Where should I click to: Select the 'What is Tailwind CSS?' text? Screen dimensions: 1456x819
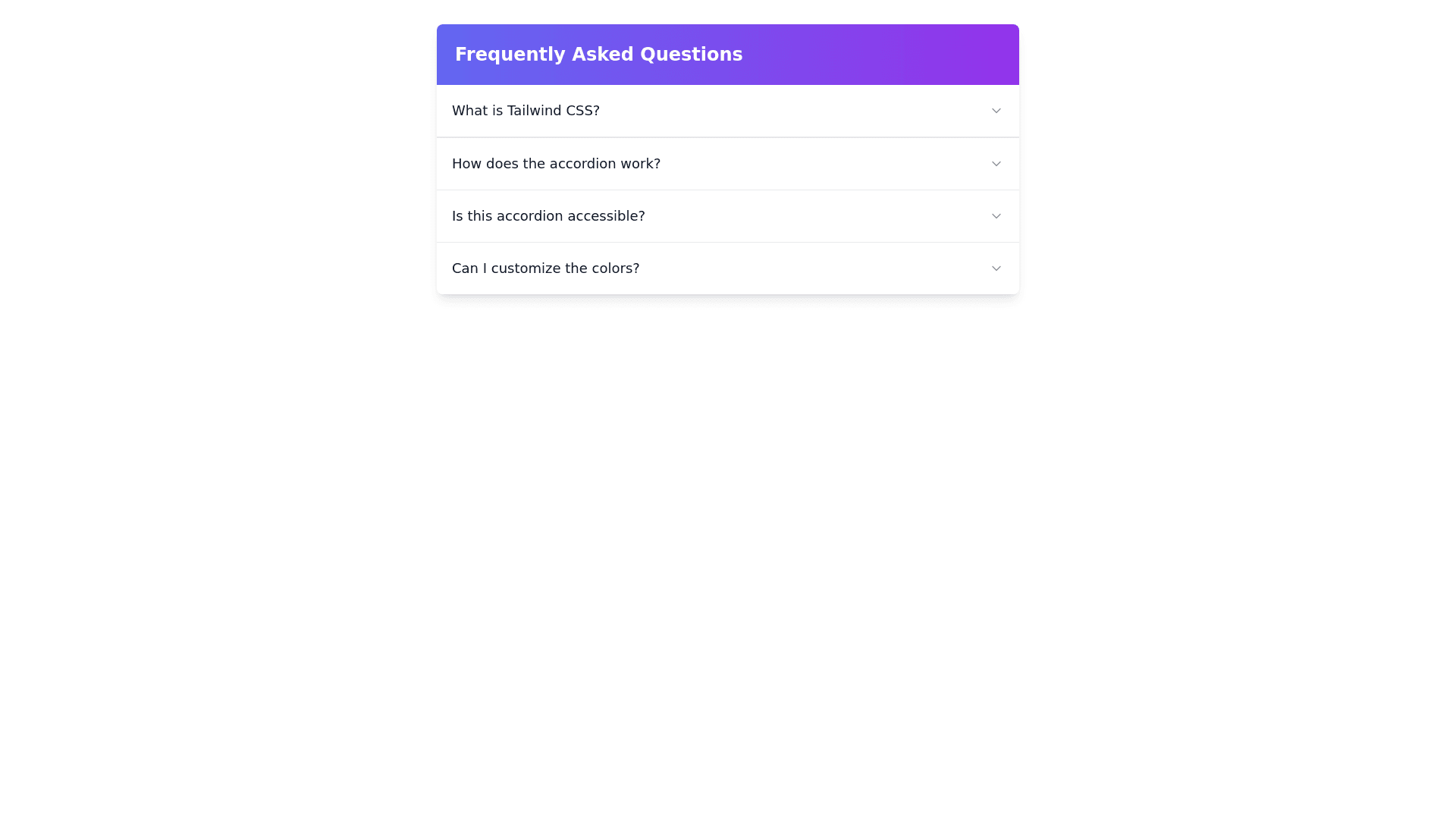coord(526,110)
